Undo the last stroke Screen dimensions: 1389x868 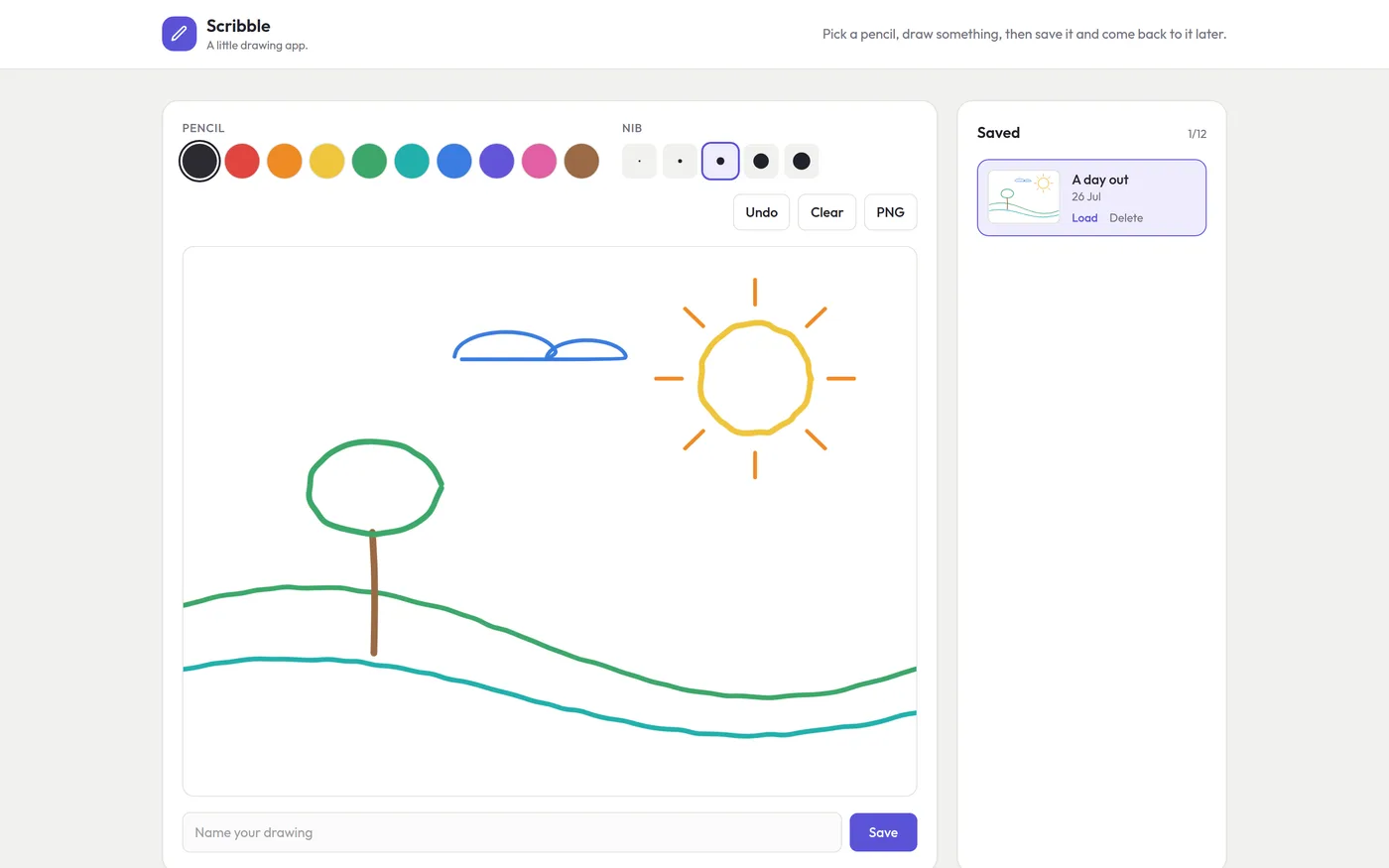click(x=762, y=212)
